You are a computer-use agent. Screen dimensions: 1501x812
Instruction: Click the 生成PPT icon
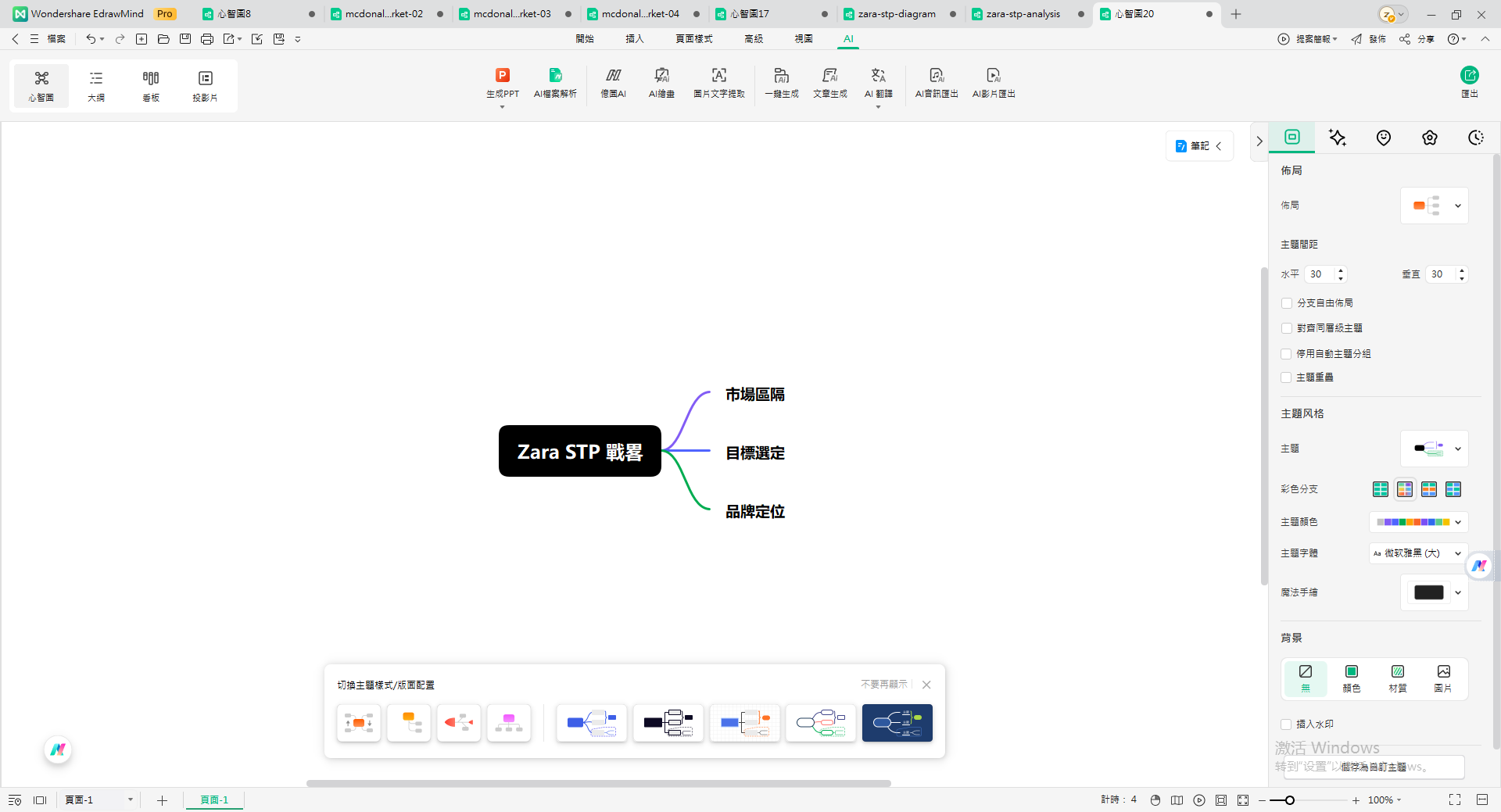coord(502,76)
